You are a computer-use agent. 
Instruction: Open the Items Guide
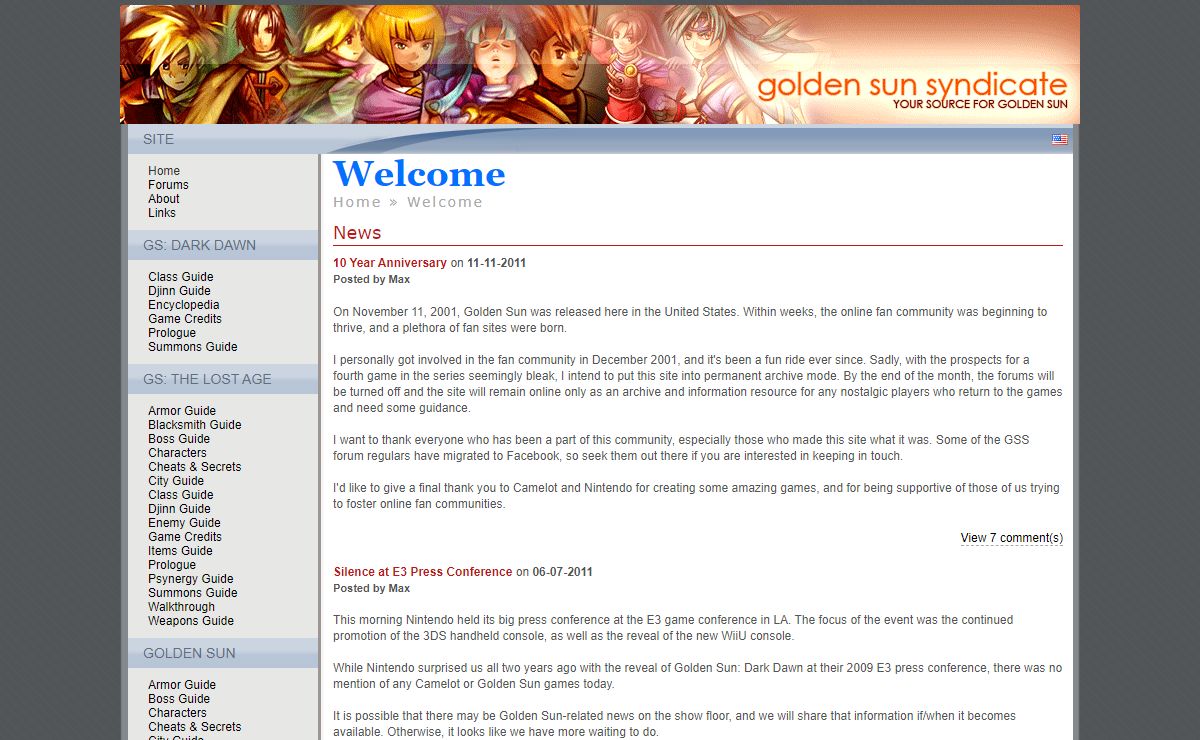click(x=181, y=551)
